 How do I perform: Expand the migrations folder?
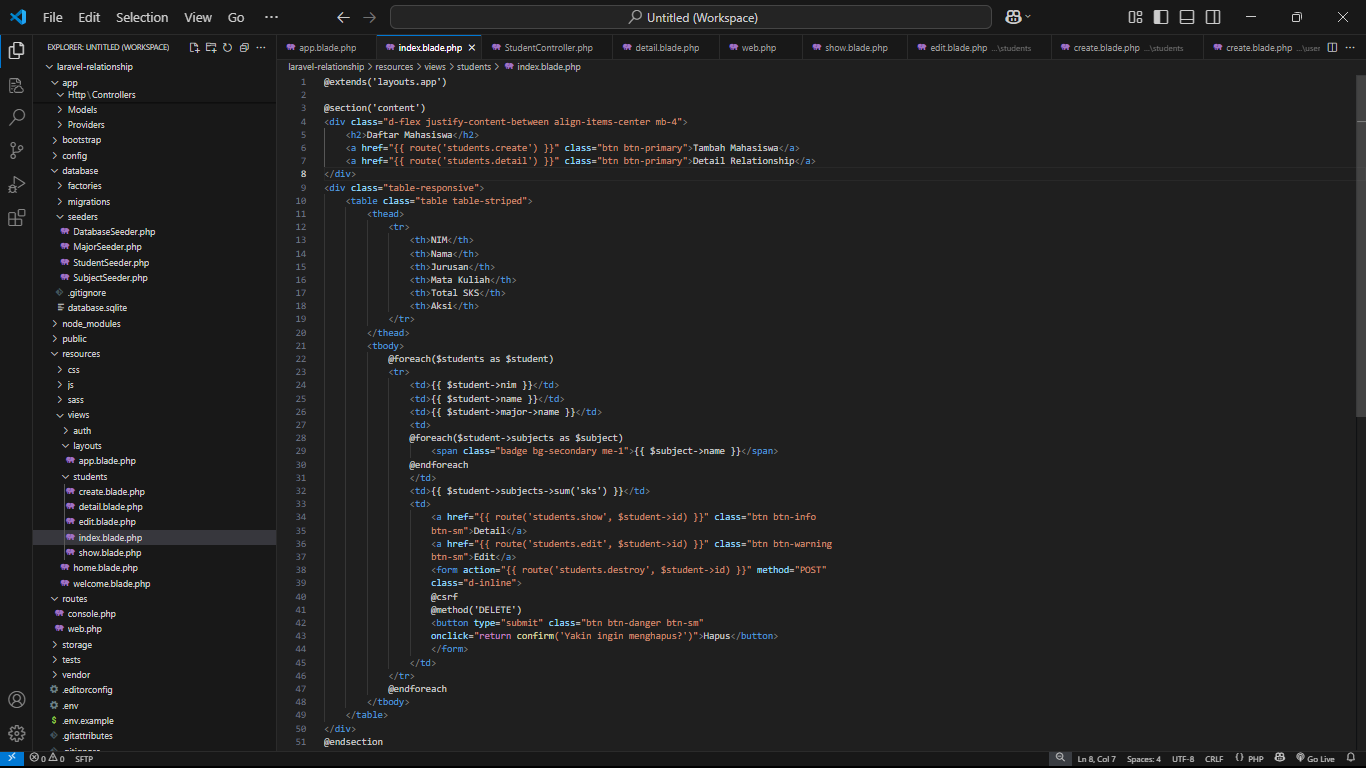coord(89,201)
